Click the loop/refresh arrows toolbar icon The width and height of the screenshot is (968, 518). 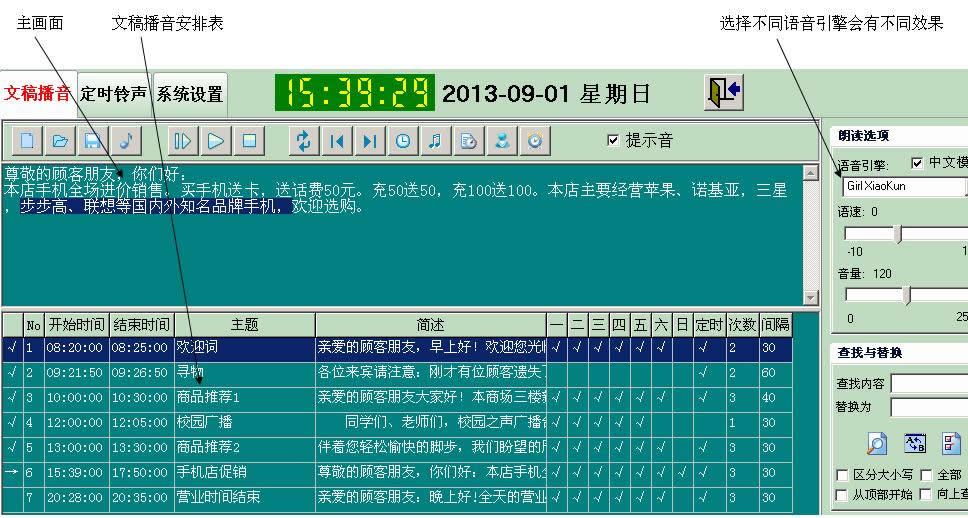tap(305, 141)
